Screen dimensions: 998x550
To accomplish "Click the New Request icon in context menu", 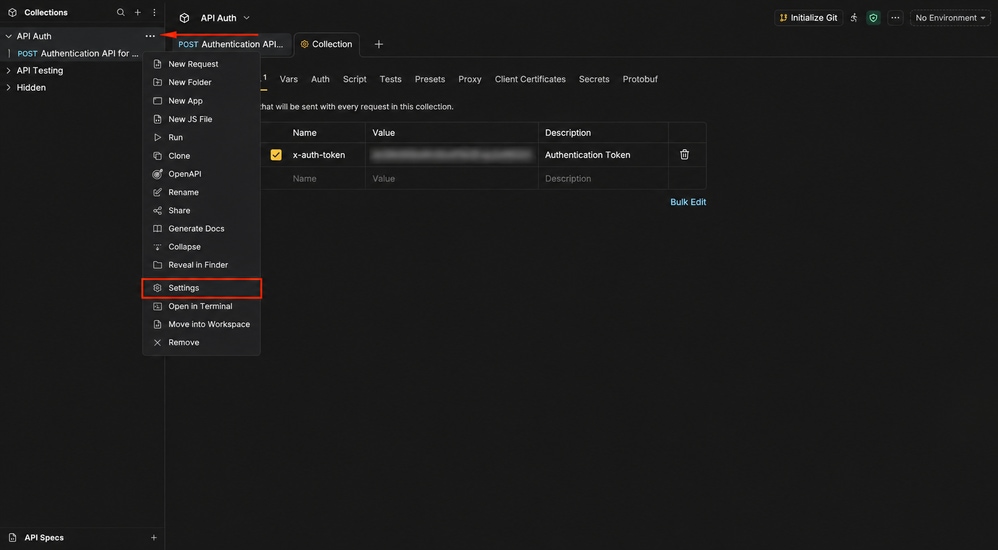I will (x=157, y=64).
